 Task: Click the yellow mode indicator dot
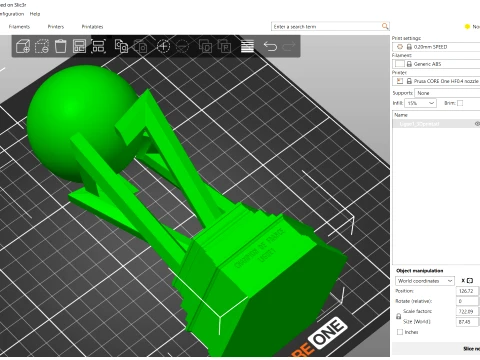(x=467, y=26)
